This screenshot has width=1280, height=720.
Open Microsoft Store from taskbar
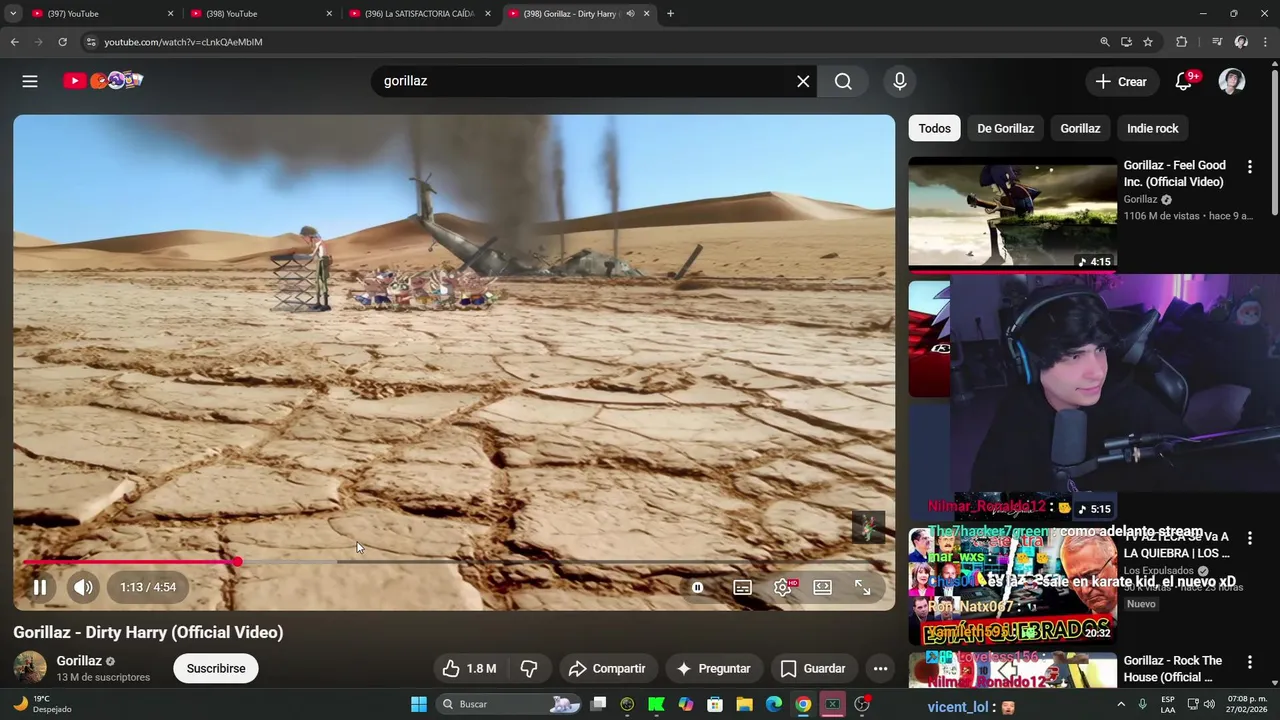[715, 704]
